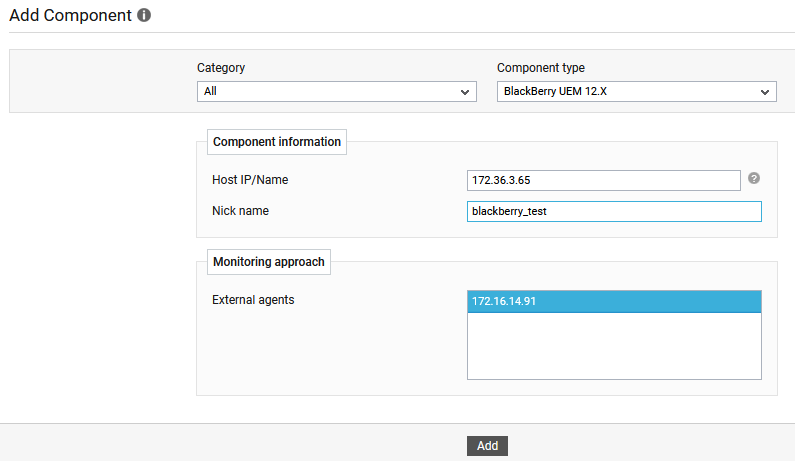Click the BlackBerry UEM 12.X selected value
Screen dimensions: 795x461
(x=555, y=91)
